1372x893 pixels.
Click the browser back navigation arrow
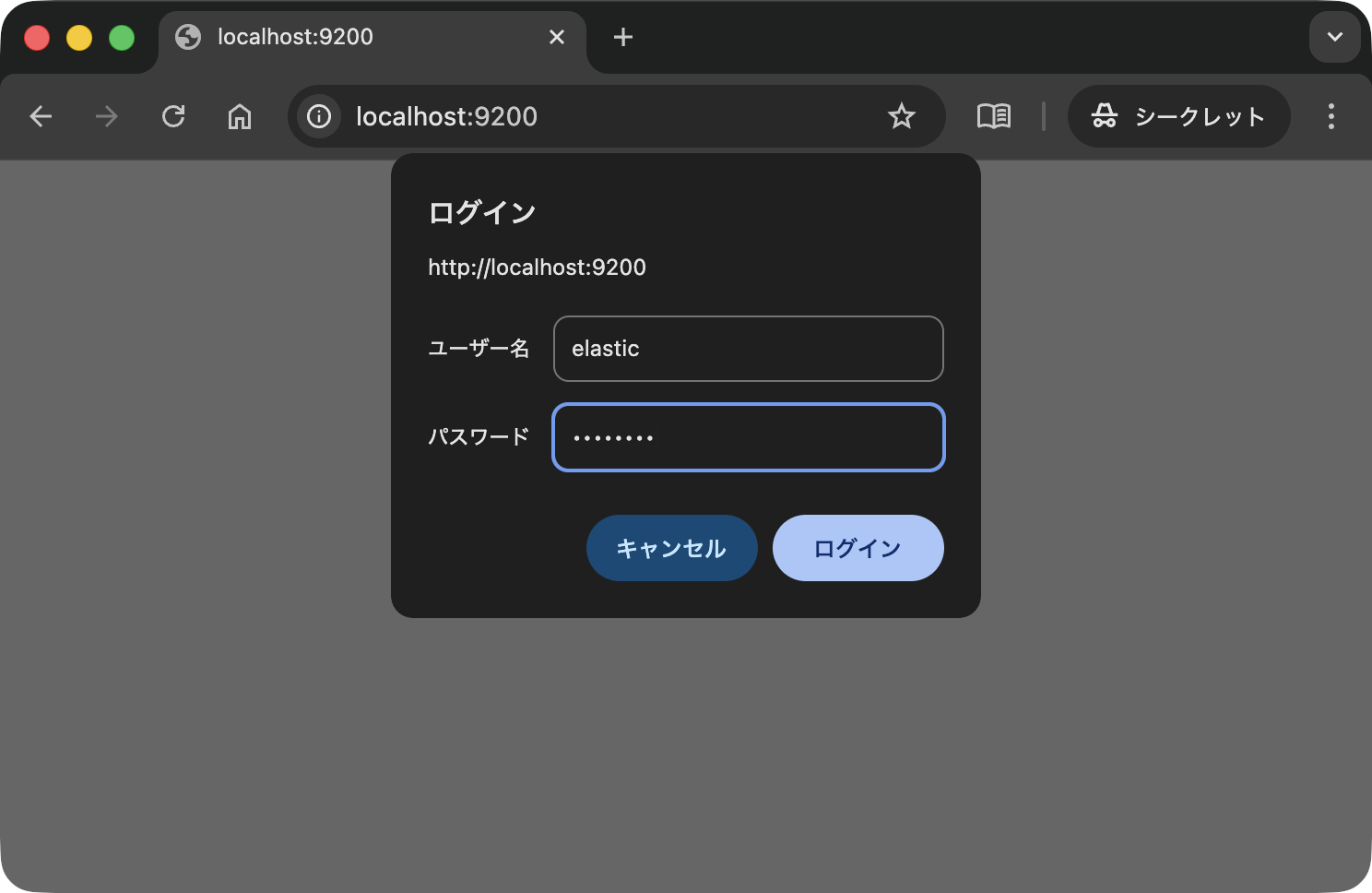coord(41,116)
